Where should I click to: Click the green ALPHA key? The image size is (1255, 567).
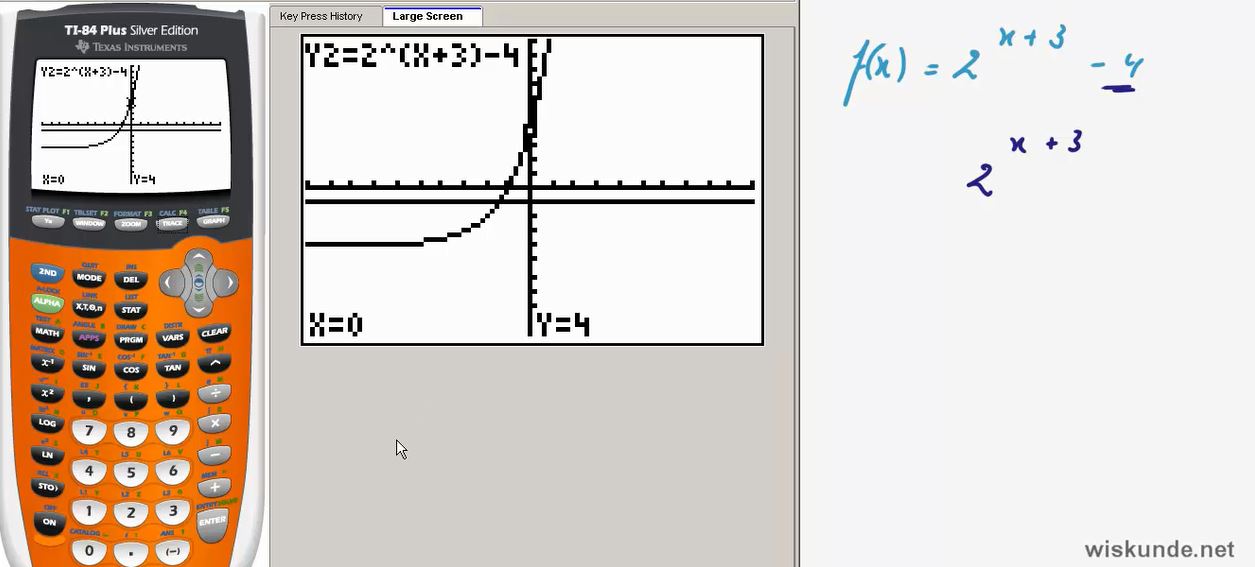[x=47, y=301]
